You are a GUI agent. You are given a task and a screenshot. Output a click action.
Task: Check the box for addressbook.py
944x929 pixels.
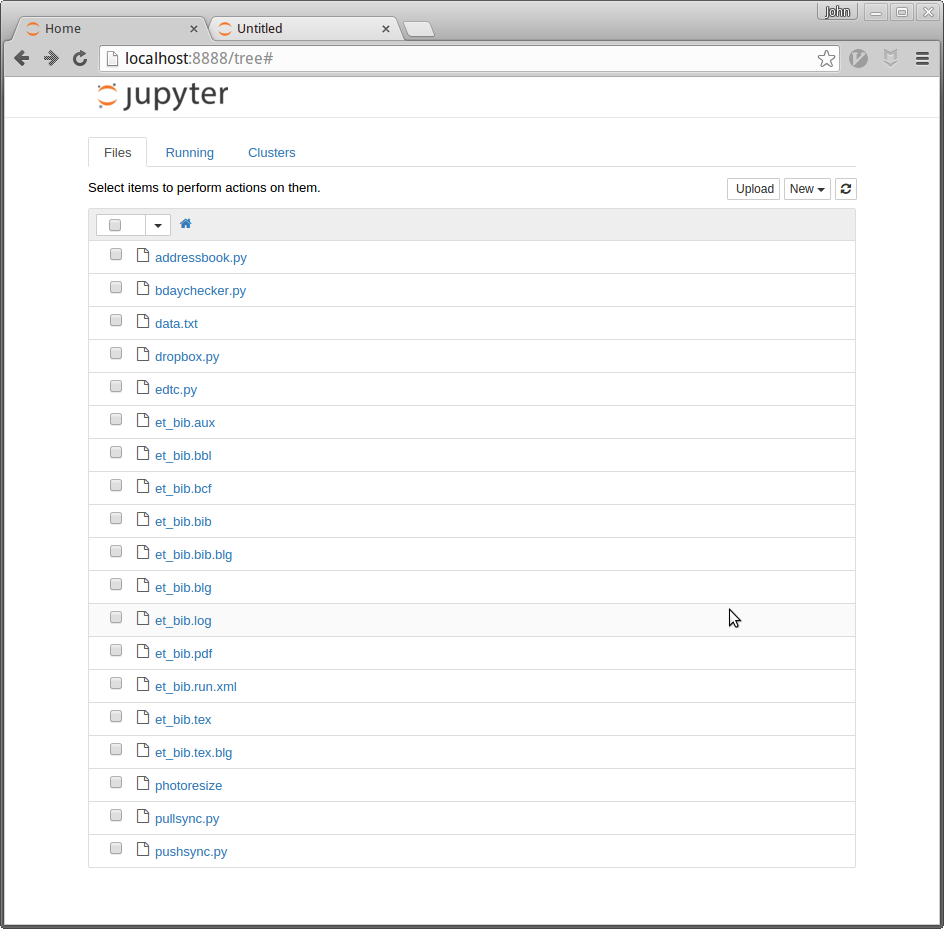[116, 255]
